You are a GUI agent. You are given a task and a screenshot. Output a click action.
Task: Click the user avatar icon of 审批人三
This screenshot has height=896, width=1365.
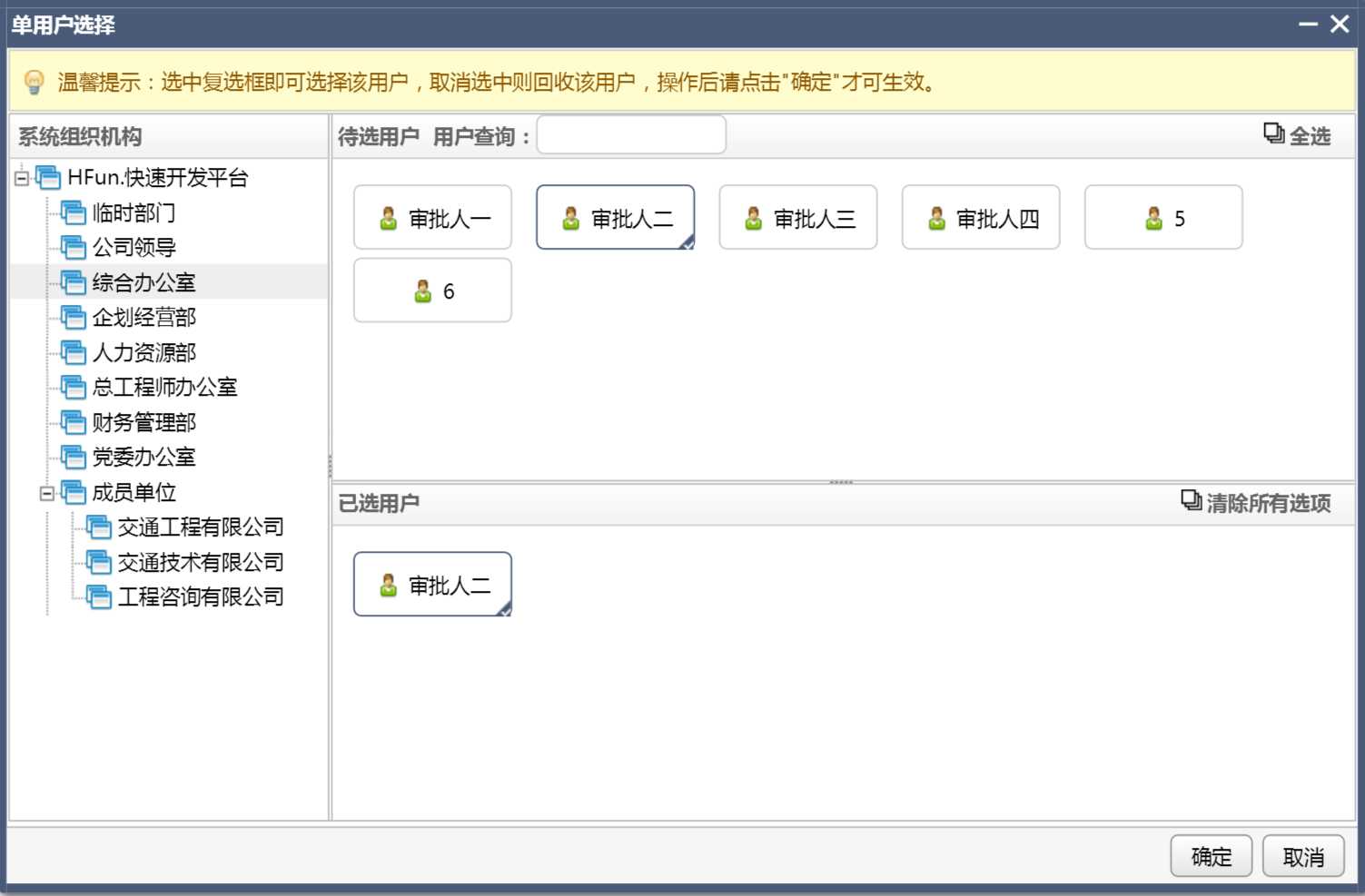pos(754,219)
